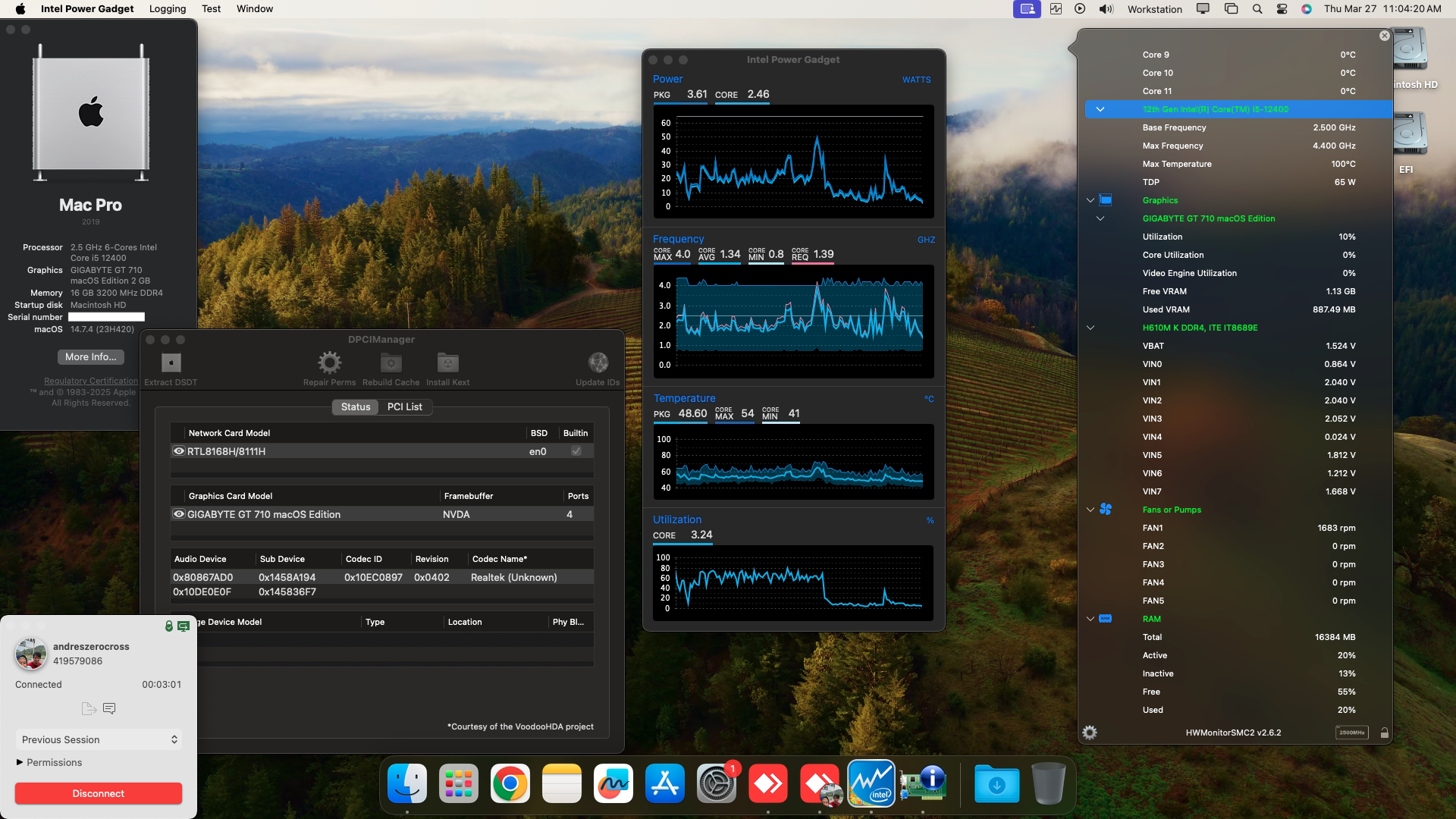The image size is (1456, 819).
Task: Toggle the eye icon beside RTL8168H/8111H
Action: 177,450
